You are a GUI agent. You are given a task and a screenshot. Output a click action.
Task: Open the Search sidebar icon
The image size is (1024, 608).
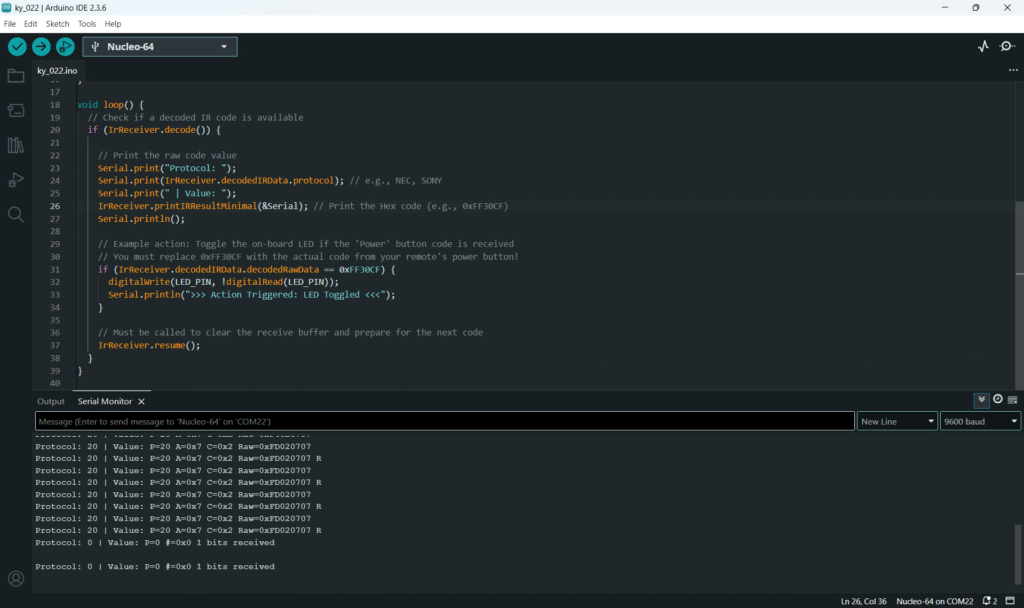click(x=16, y=214)
